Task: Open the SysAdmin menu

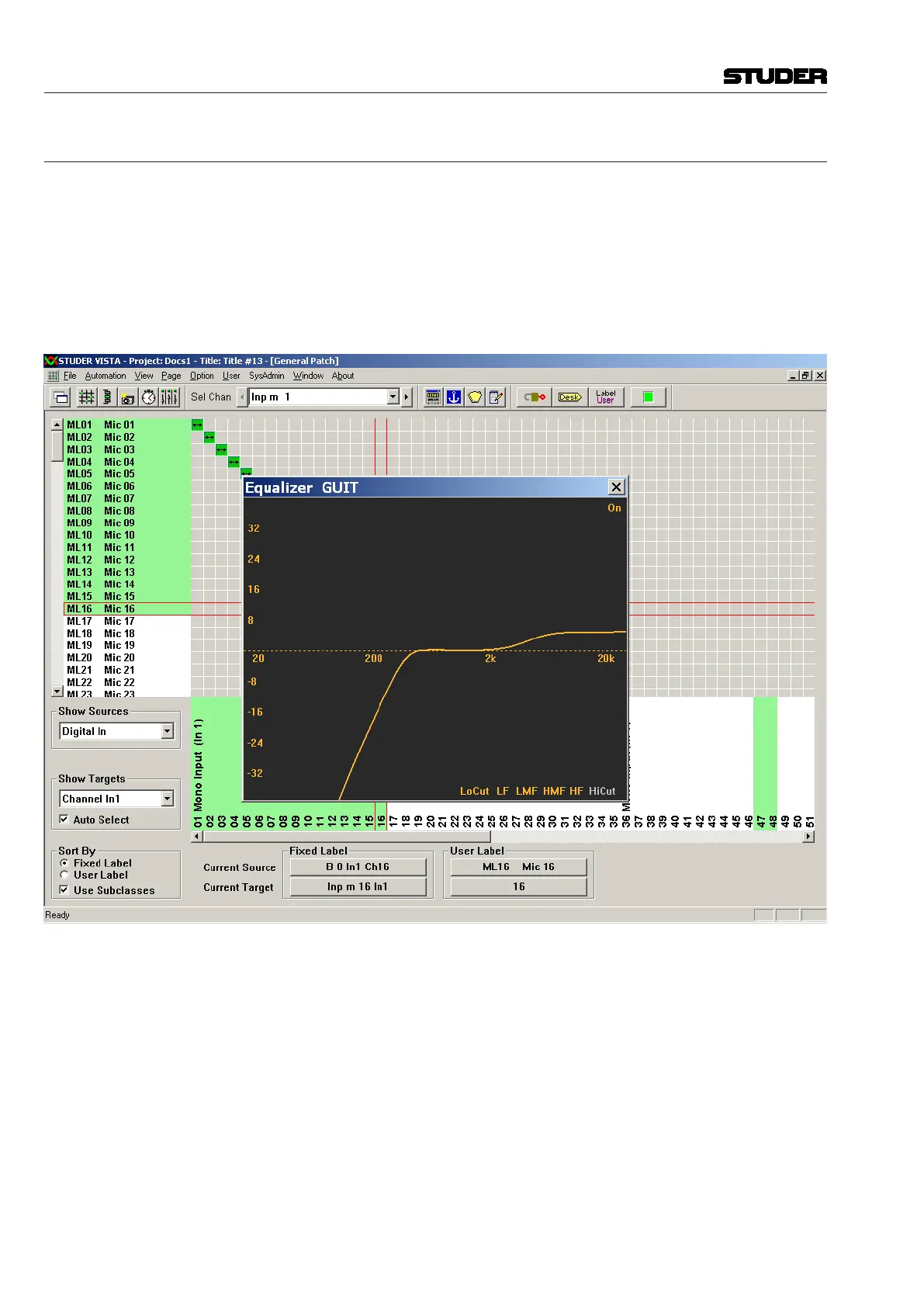Action: coord(266,376)
